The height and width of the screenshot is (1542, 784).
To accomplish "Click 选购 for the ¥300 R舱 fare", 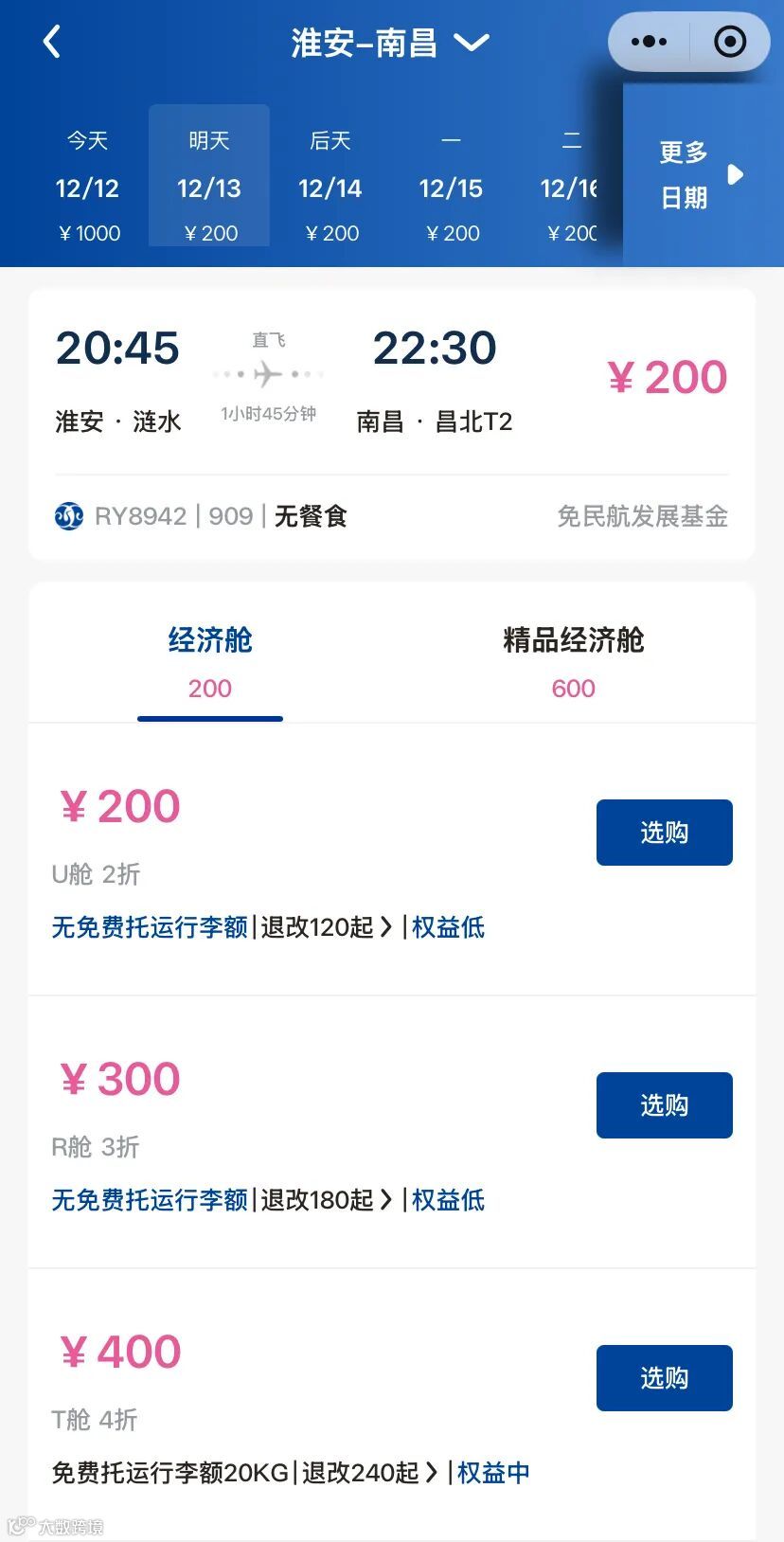I will (665, 1105).
